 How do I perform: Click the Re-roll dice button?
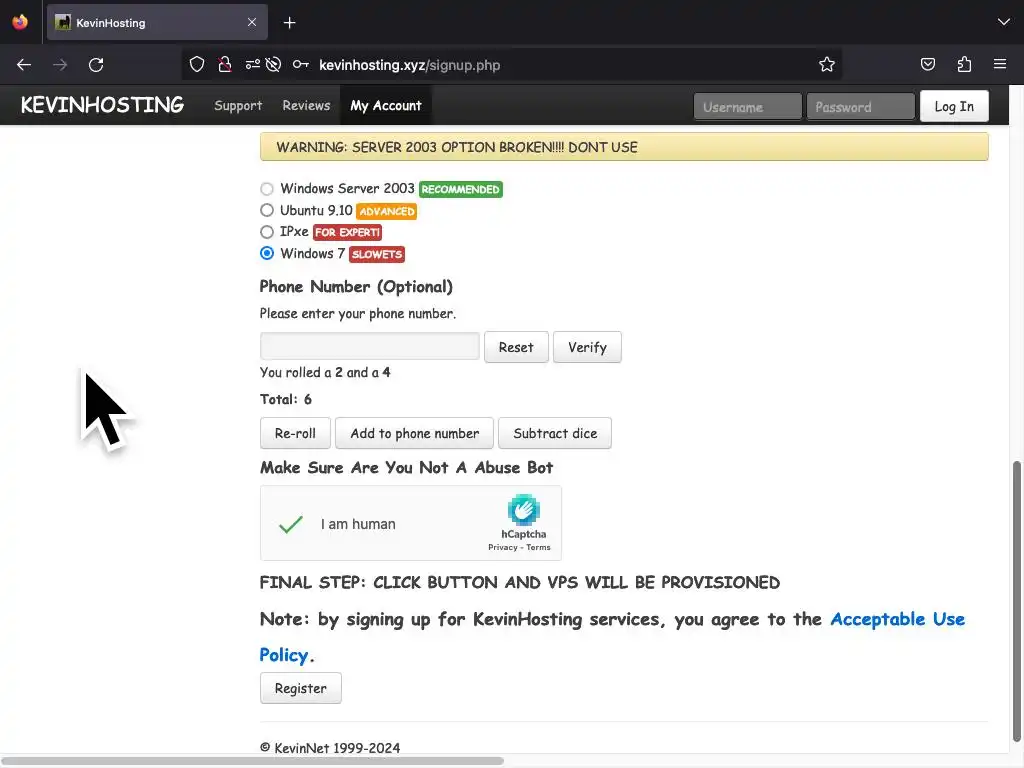(295, 433)
